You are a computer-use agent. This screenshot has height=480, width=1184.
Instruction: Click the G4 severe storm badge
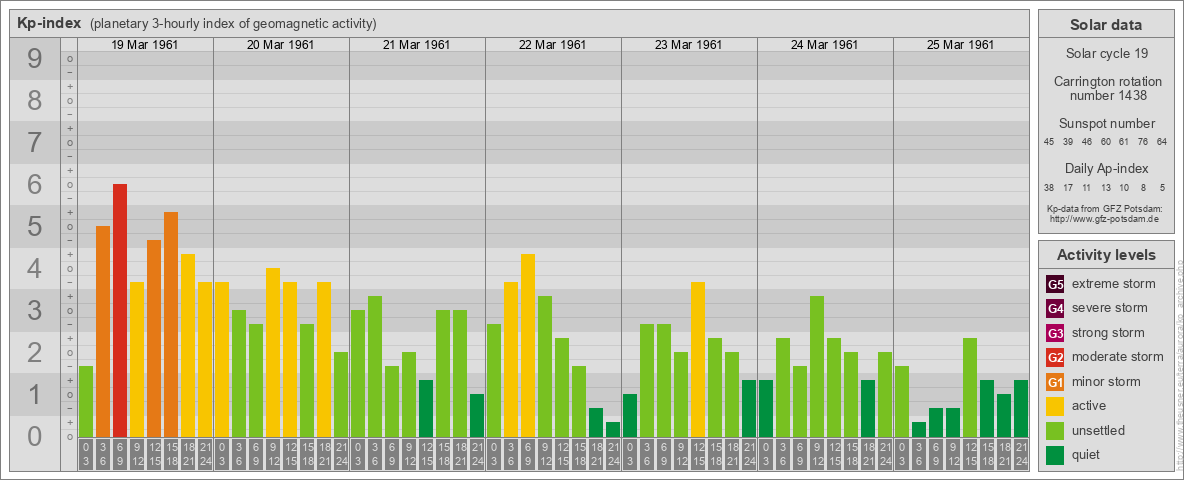(1055, 309)
